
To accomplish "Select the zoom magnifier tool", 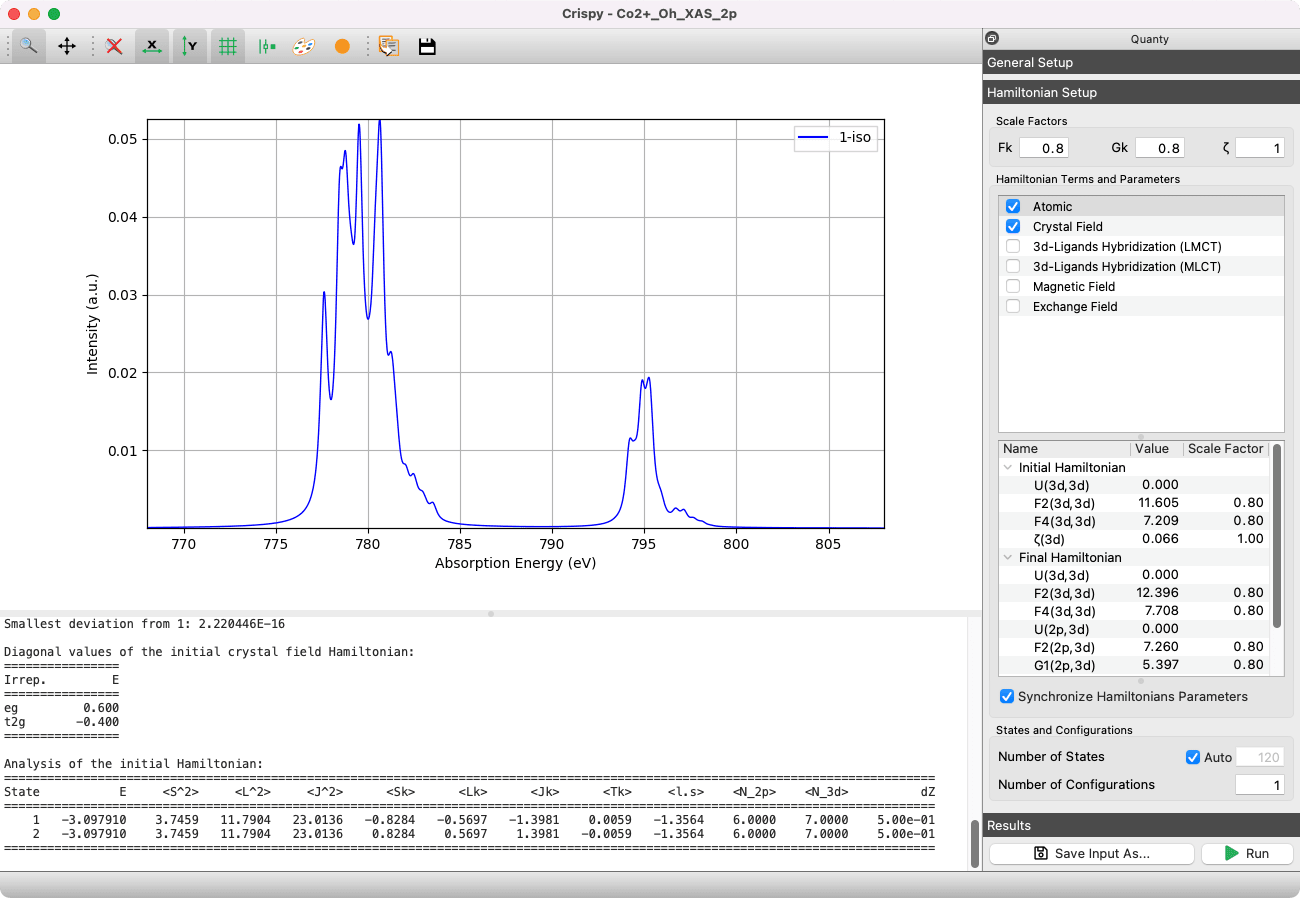I will [x=29, y=46].
